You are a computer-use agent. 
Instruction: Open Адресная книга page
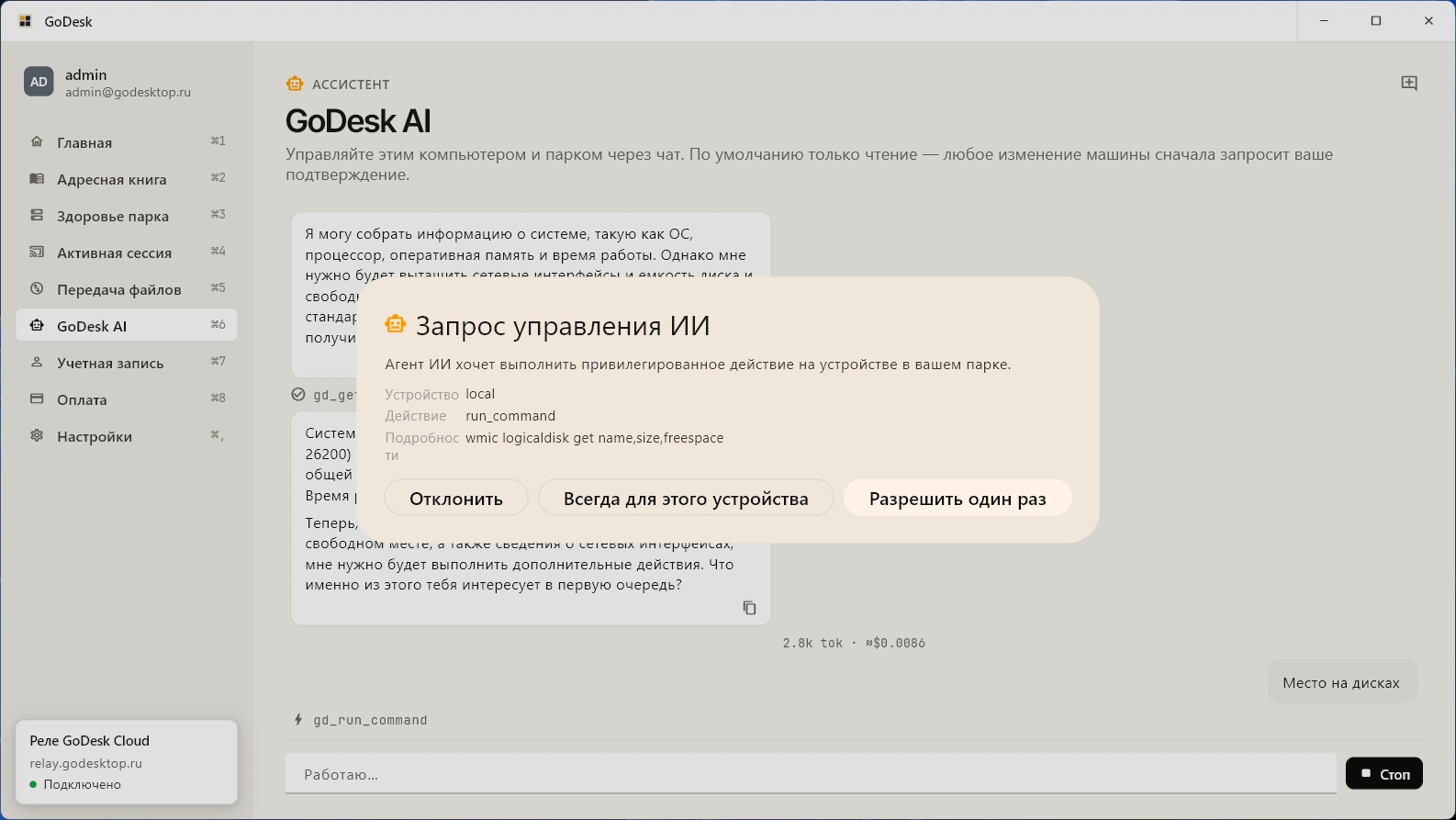point(127,178)
